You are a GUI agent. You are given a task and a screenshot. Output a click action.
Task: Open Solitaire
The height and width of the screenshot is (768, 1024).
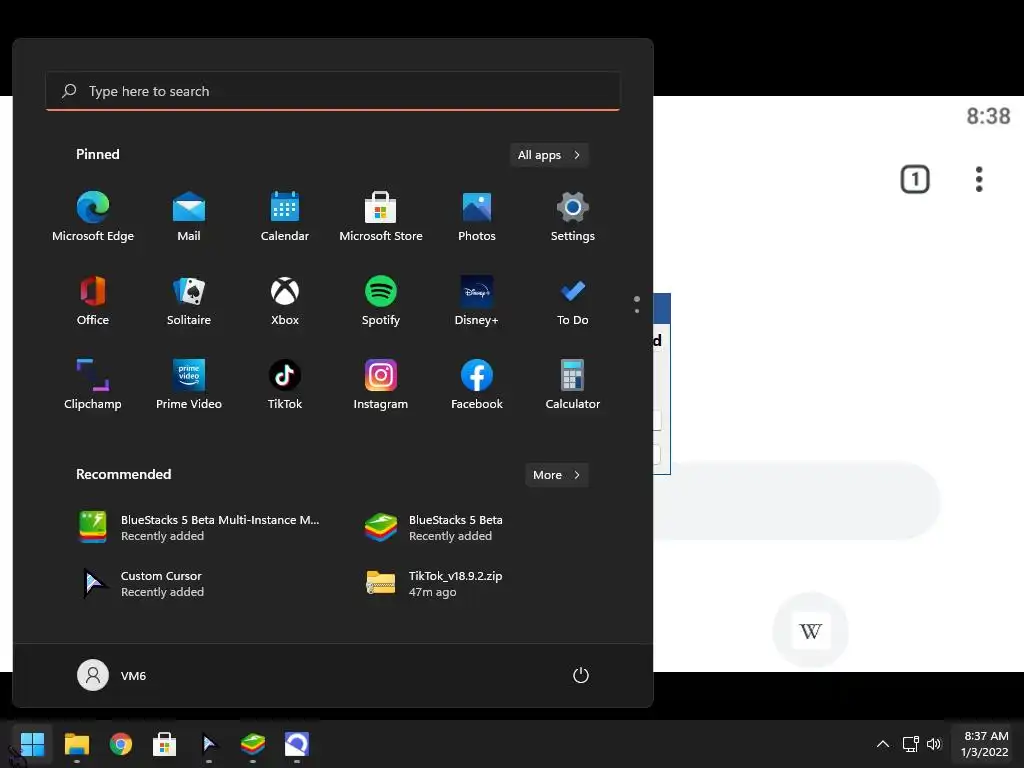tap(189, 301)
